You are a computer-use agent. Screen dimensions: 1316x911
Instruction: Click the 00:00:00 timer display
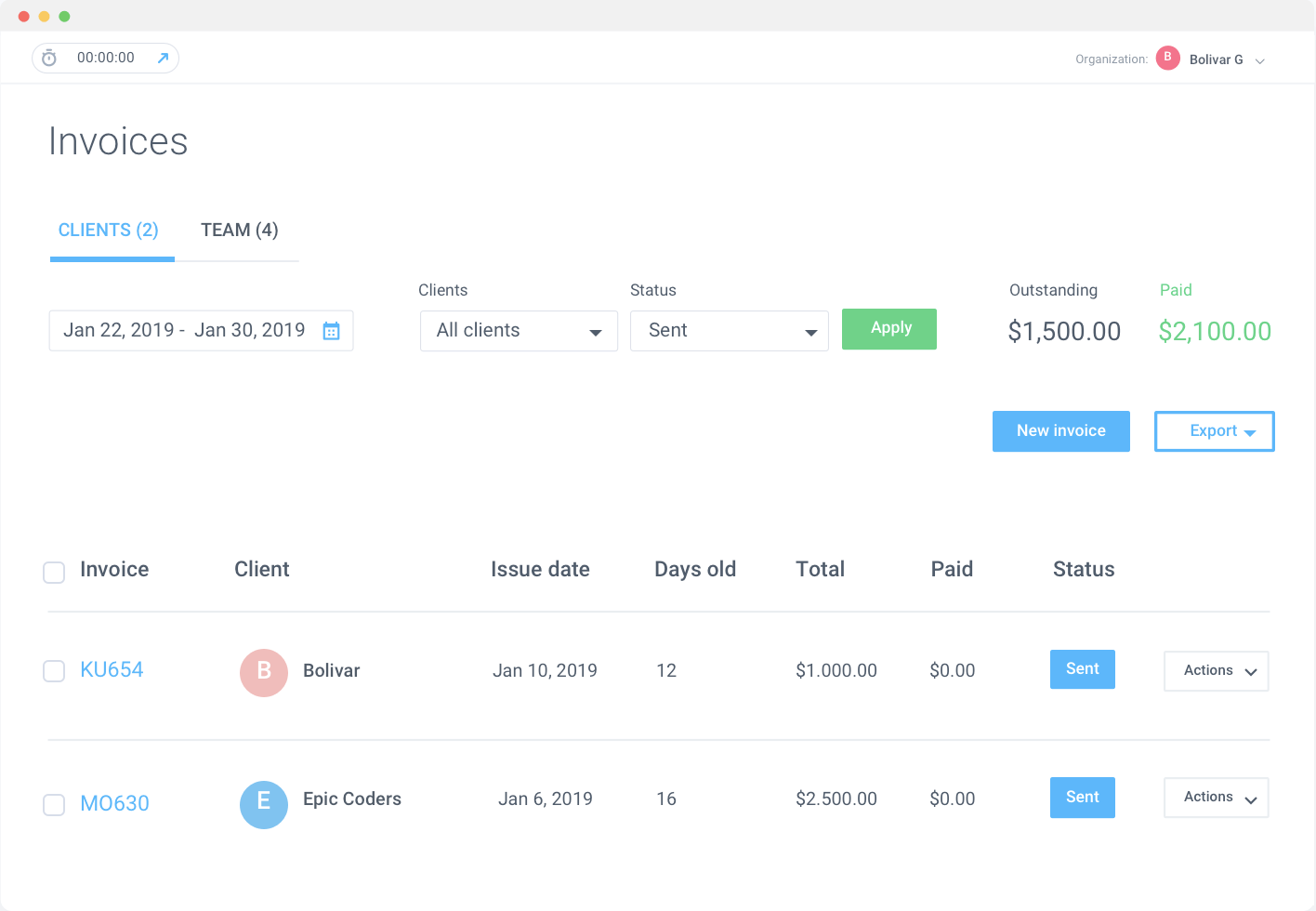click(106, 58)
